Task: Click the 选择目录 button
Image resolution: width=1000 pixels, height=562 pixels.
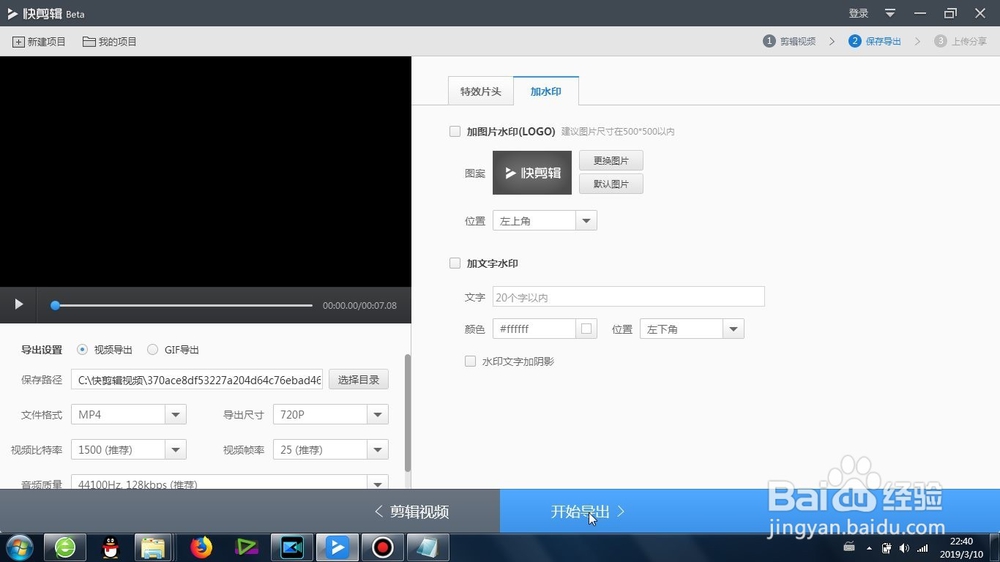Action: 358,380
